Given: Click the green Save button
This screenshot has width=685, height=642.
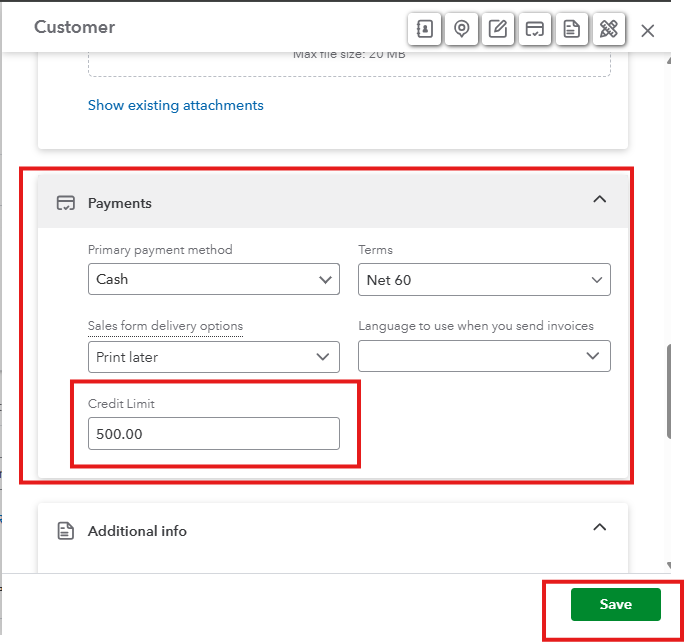Looking at the screenshot, I should tap(615, 605).
